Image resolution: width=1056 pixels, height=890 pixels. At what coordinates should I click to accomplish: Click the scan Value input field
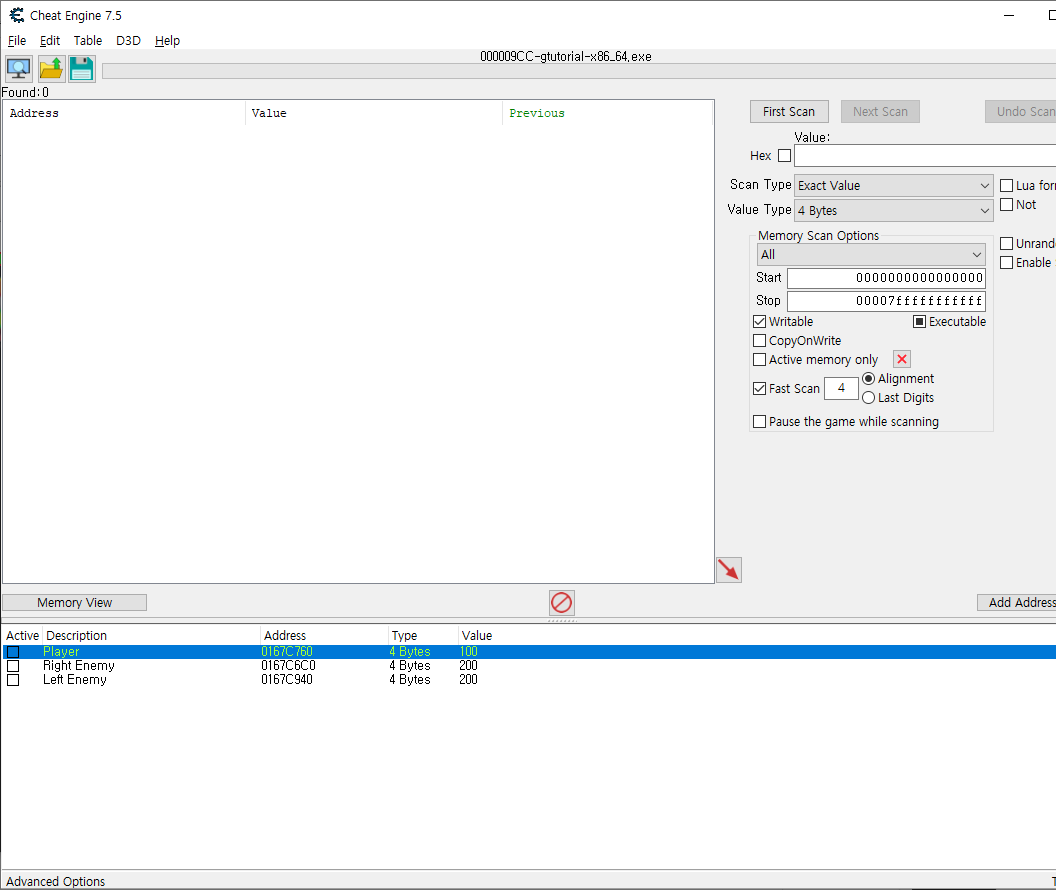point(925,156)
